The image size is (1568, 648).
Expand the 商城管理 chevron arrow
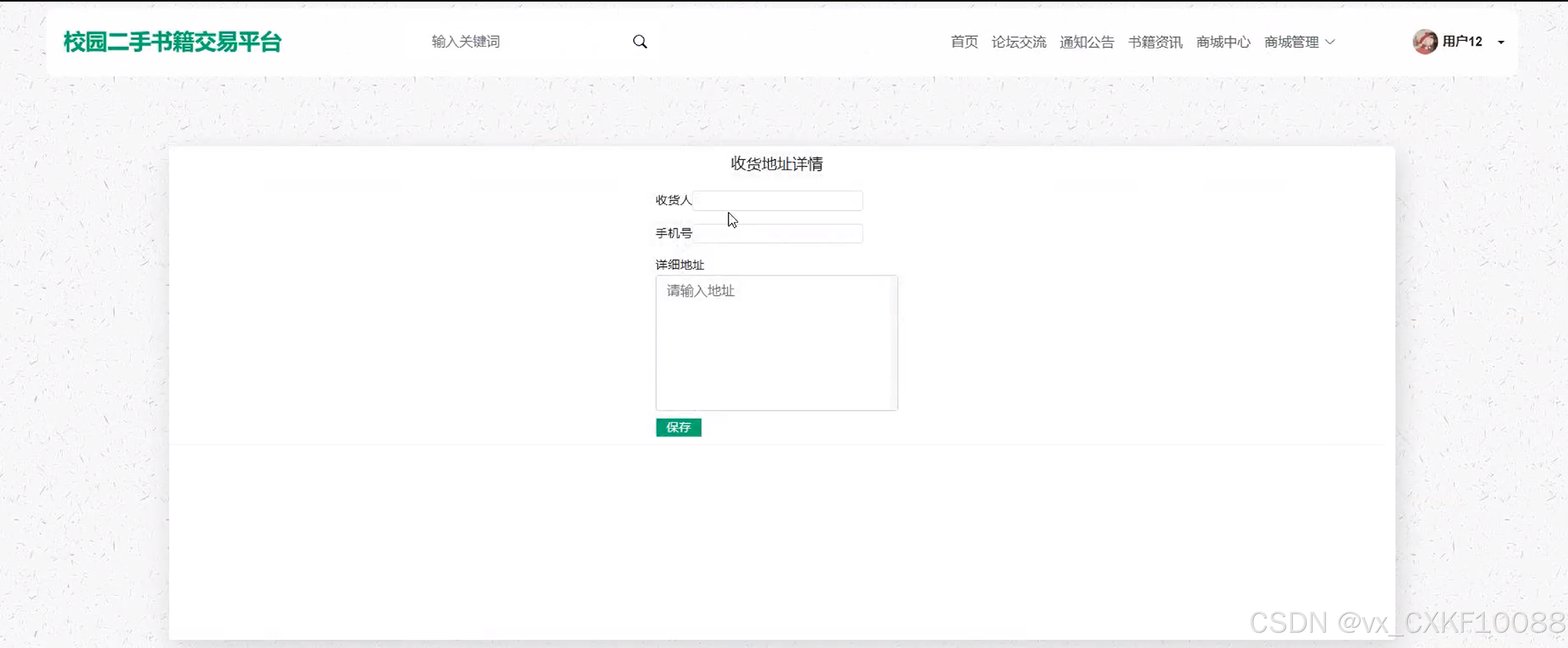1330,42
